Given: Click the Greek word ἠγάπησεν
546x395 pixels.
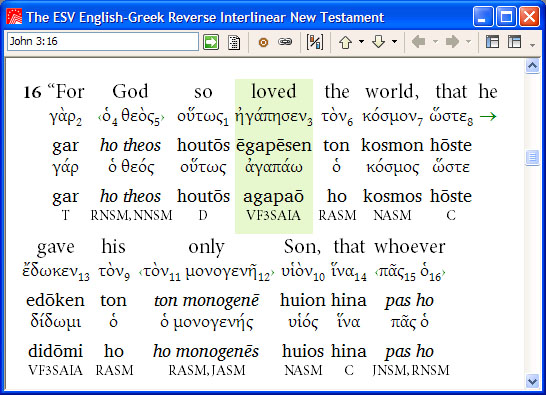Looking at the screenshot, I should 274,117.
